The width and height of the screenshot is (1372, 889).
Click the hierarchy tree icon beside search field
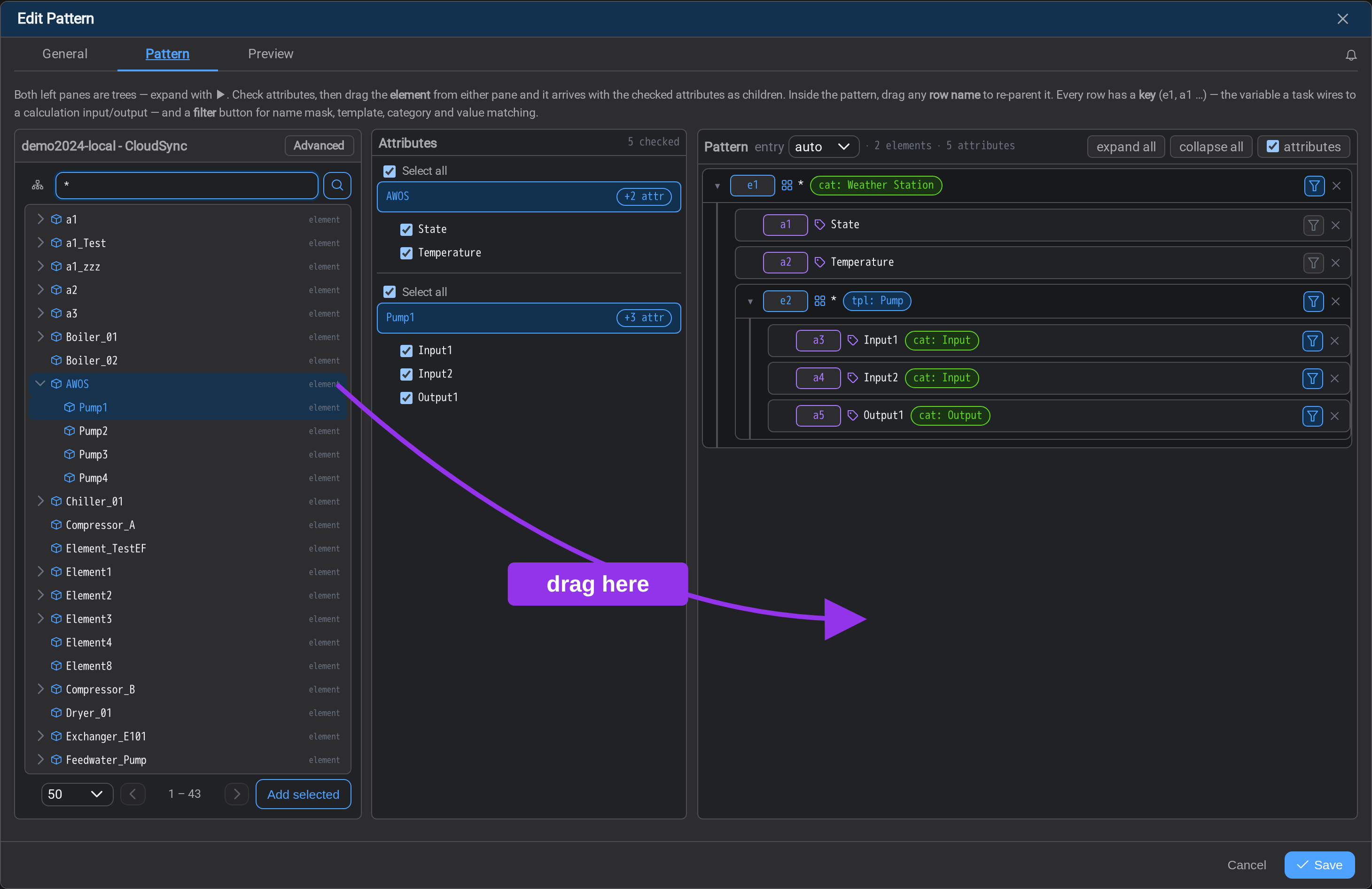pyautogui.click(x=38, y=185)
